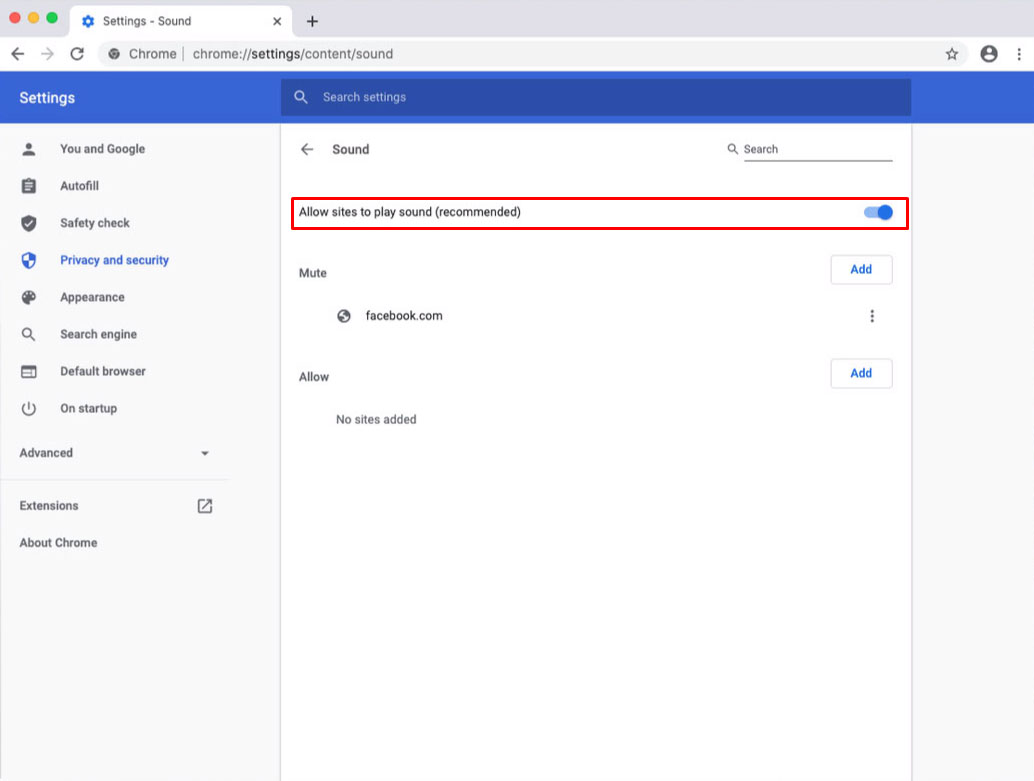Click the Search settings field
Viewport: 1034px width, 781px height.
pyautogui.click(x=600, y=97)
